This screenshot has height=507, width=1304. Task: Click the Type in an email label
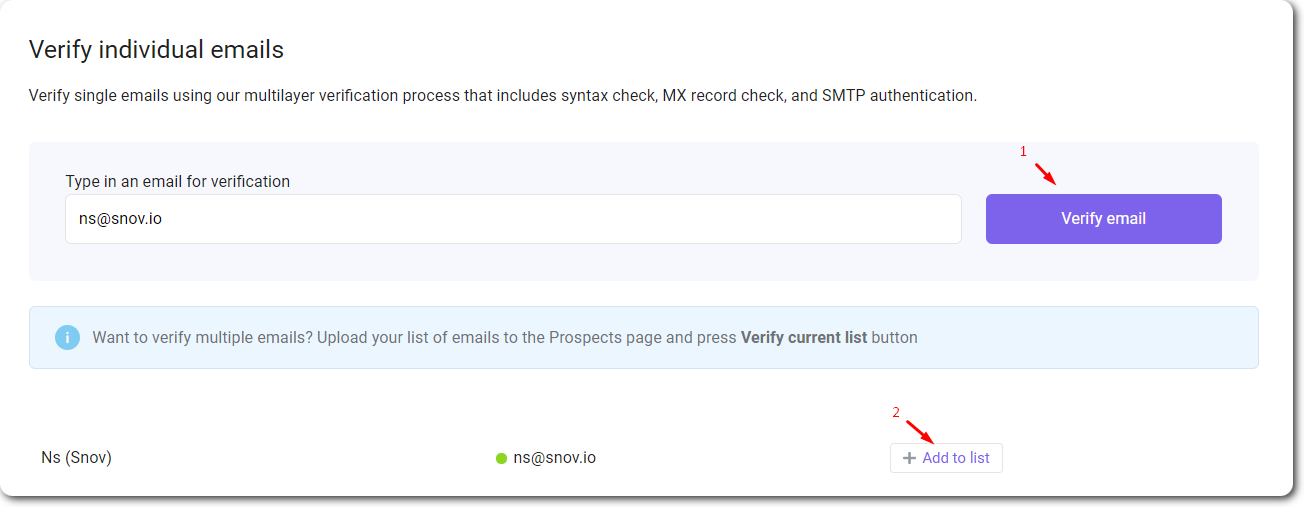tap(178, 182)
